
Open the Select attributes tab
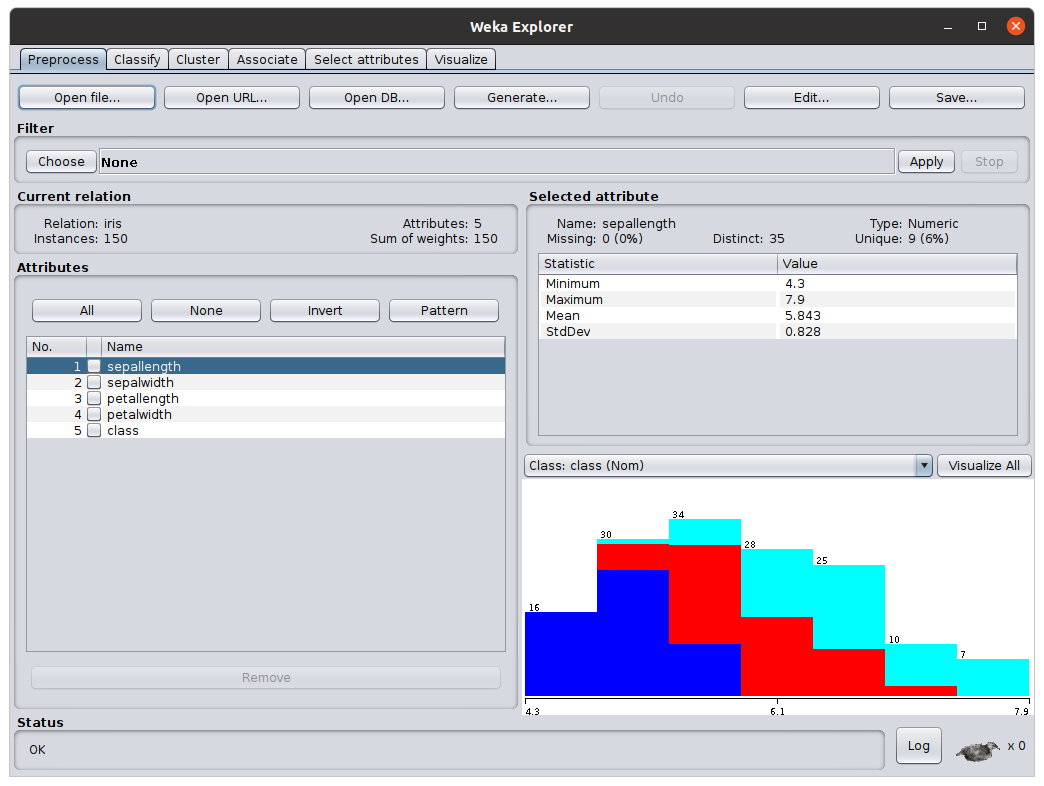[366, 59]
